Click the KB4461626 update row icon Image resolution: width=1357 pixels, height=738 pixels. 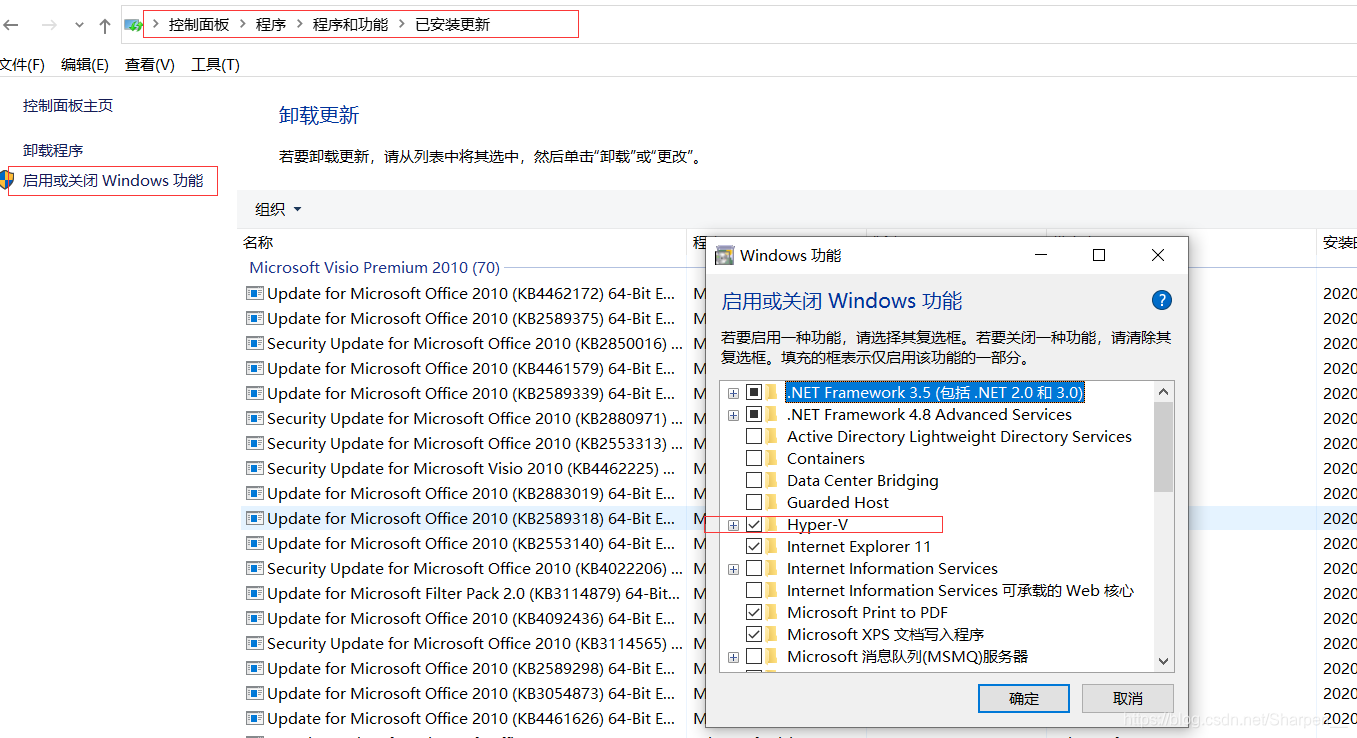[x=255, y=718]
